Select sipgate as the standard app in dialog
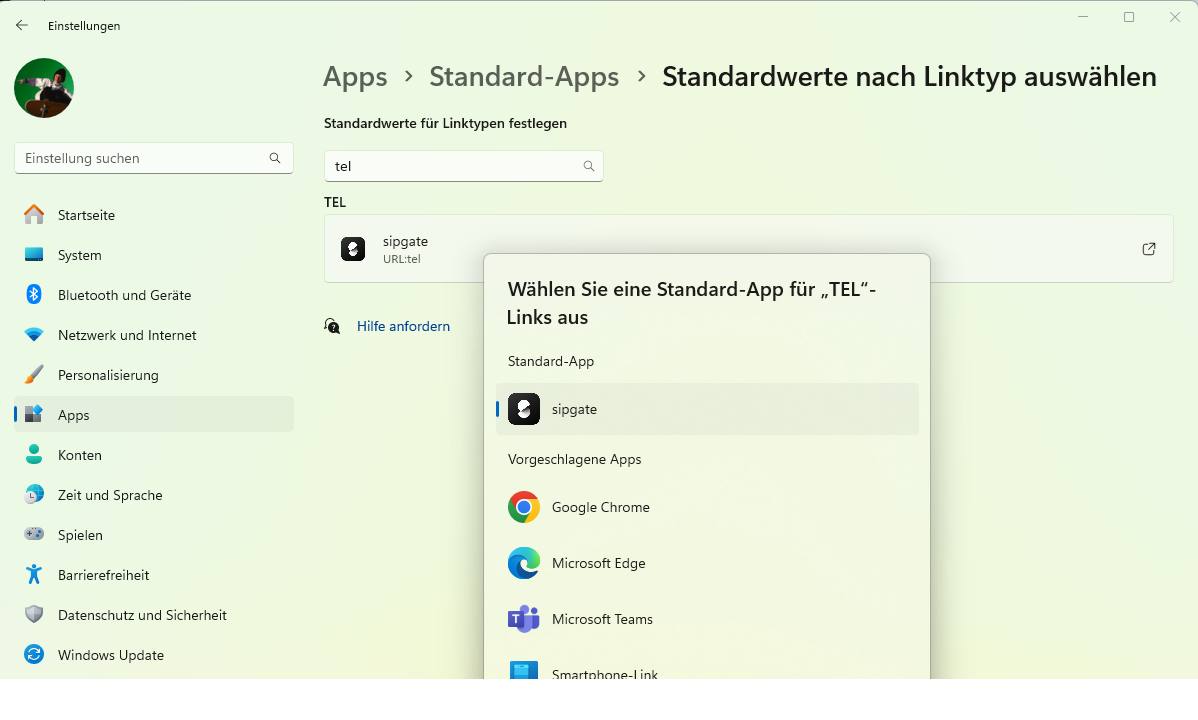The image size is (1198, 720). [x=707, y=409]
